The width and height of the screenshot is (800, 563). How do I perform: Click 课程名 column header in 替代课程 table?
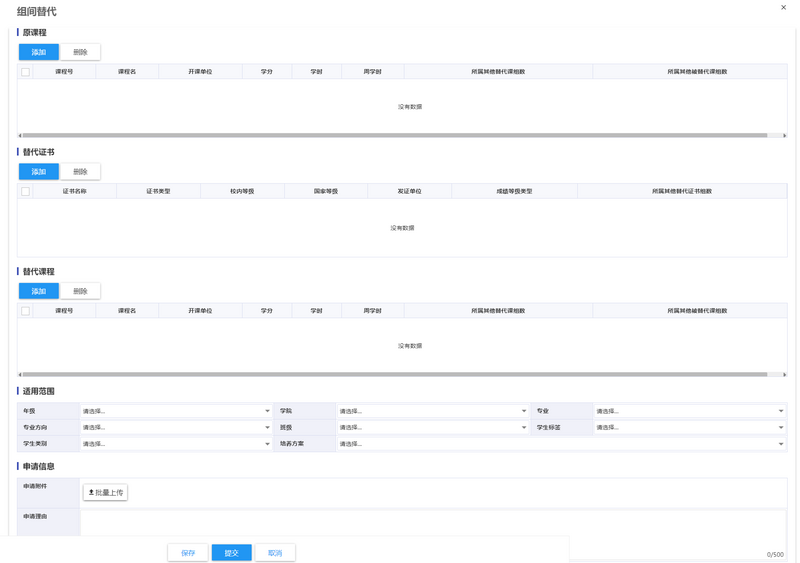point(127,311)
